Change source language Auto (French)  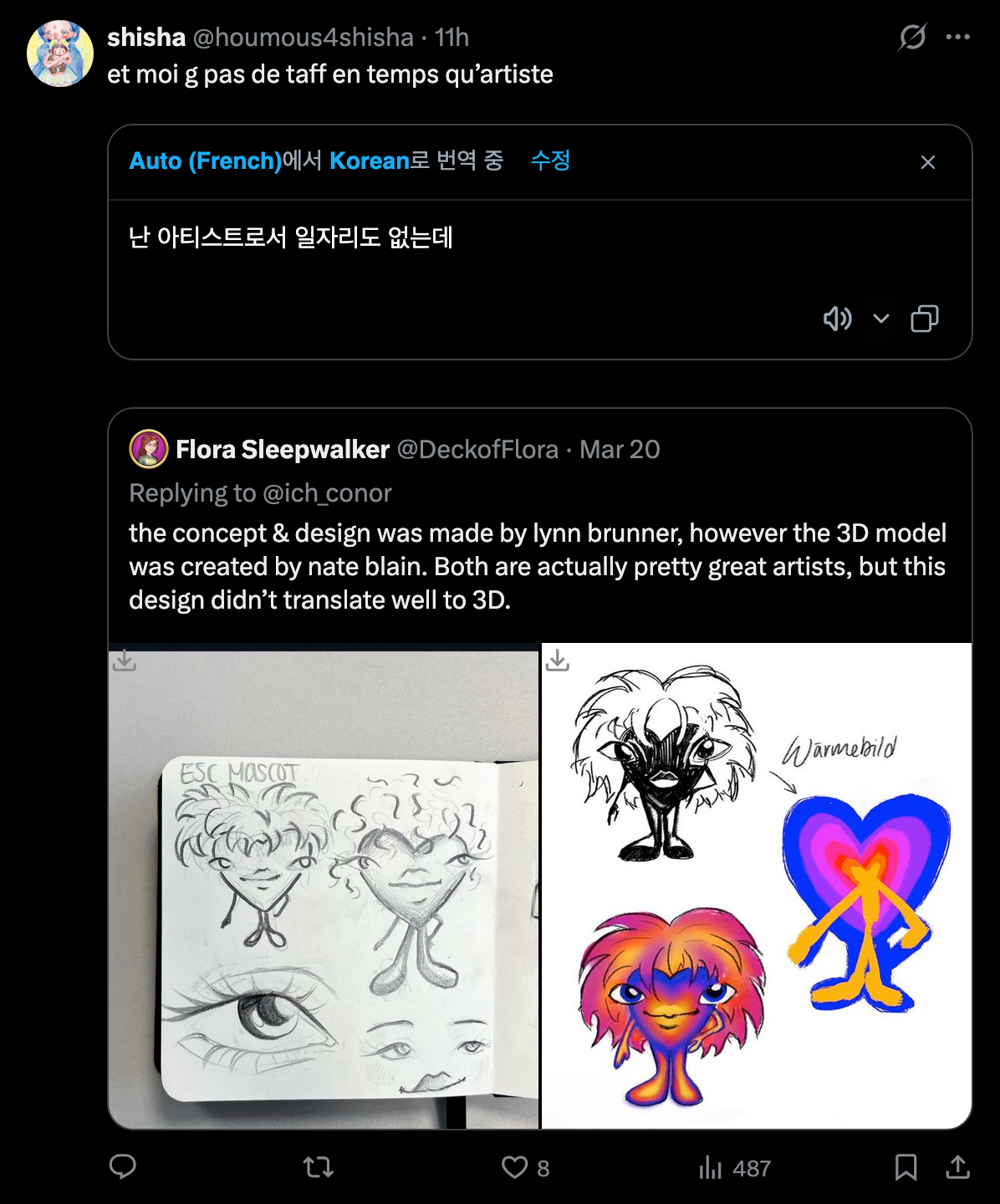206,161
